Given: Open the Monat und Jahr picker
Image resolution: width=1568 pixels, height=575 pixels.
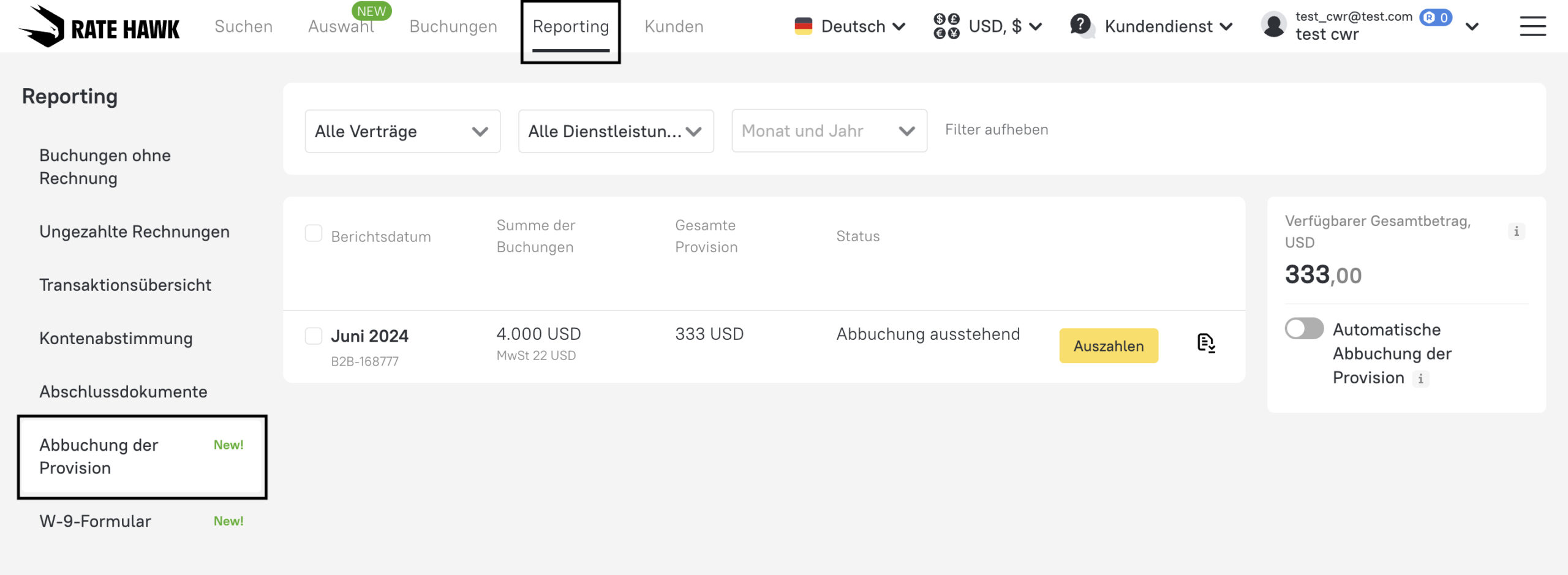Looking at the screenshot, I should click(x=829, y=131).
